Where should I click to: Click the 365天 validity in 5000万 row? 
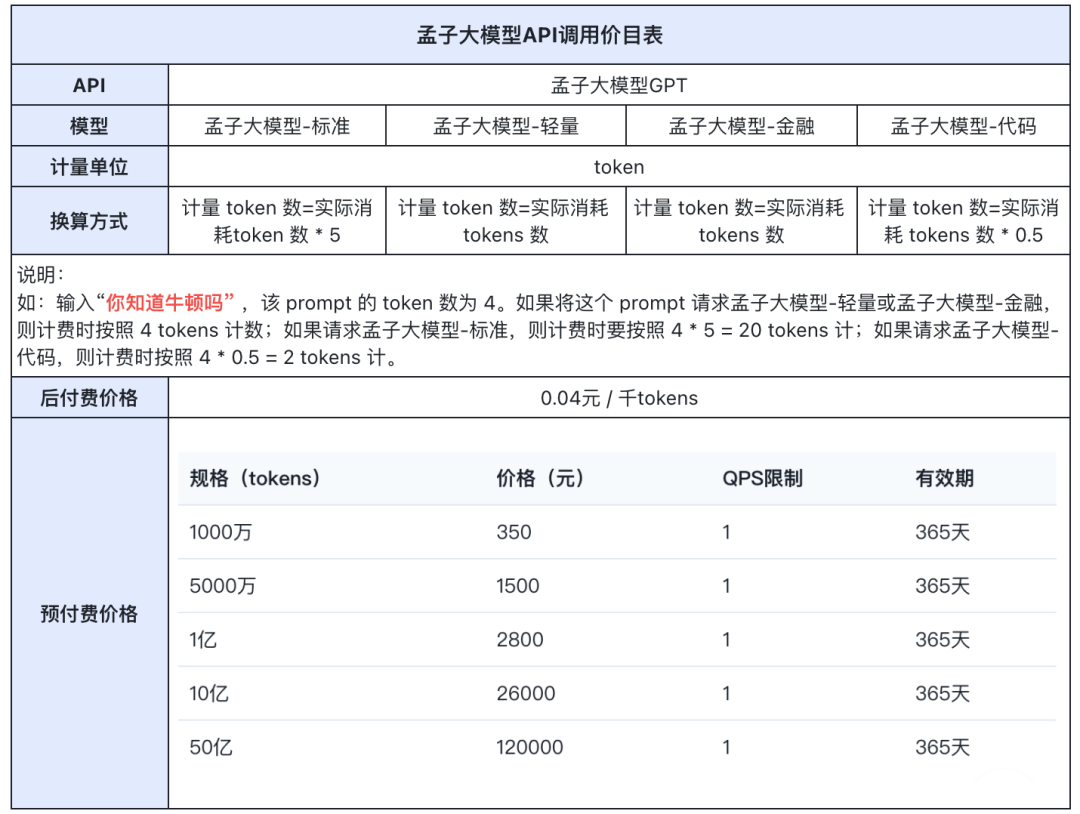point(942,585)
